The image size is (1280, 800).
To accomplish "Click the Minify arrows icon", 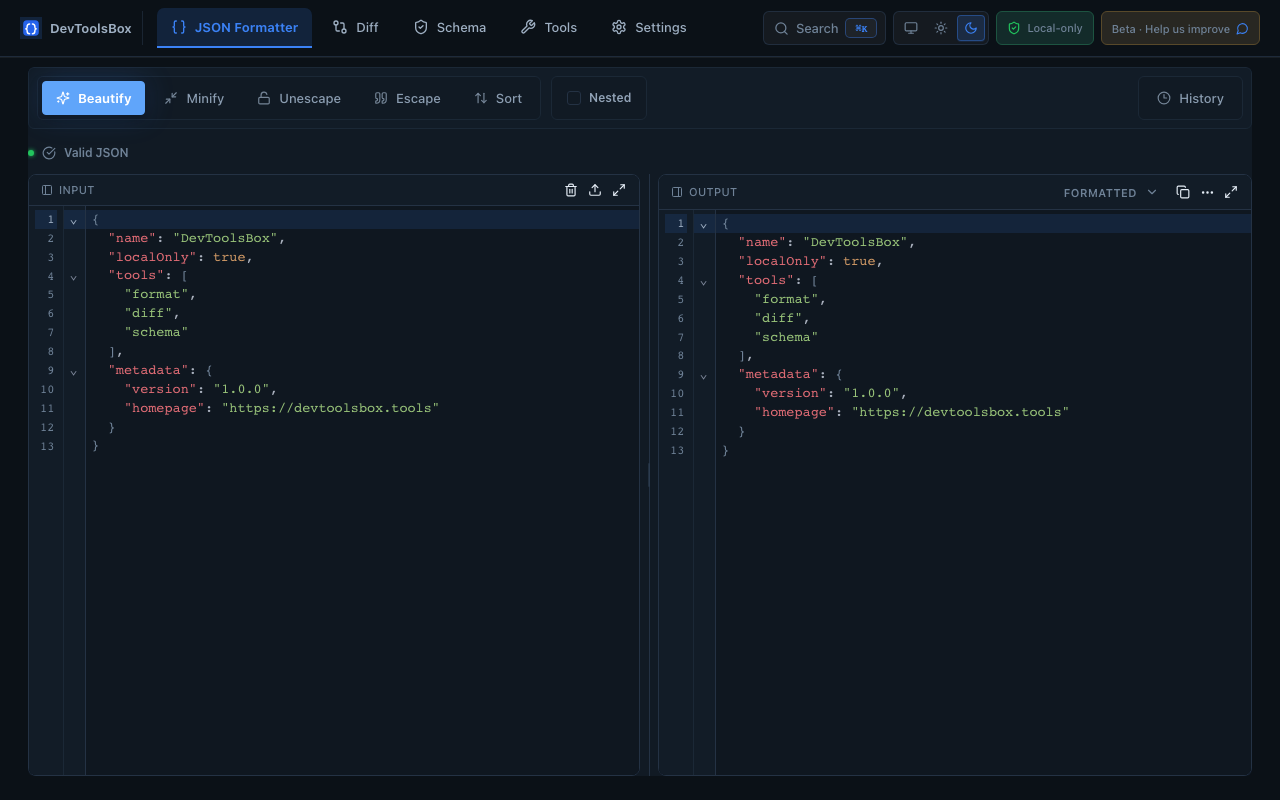I will tap(171, 98).
